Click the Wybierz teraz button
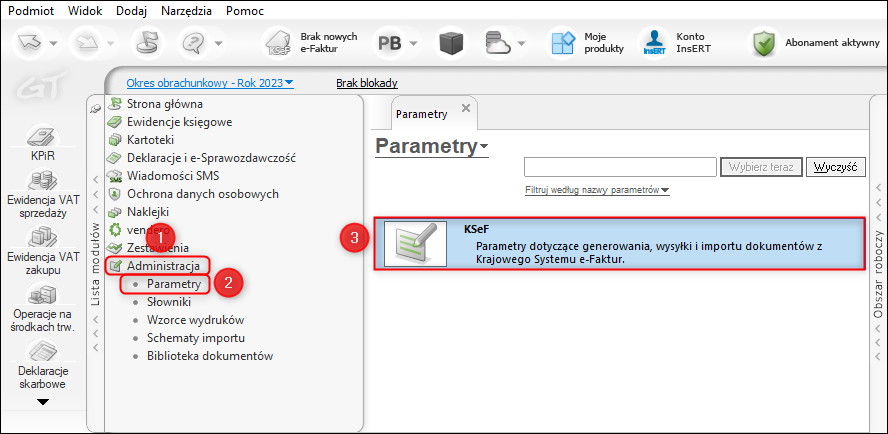Image resolution: width=888 pixels, height=434 pixels. point(761,168)
